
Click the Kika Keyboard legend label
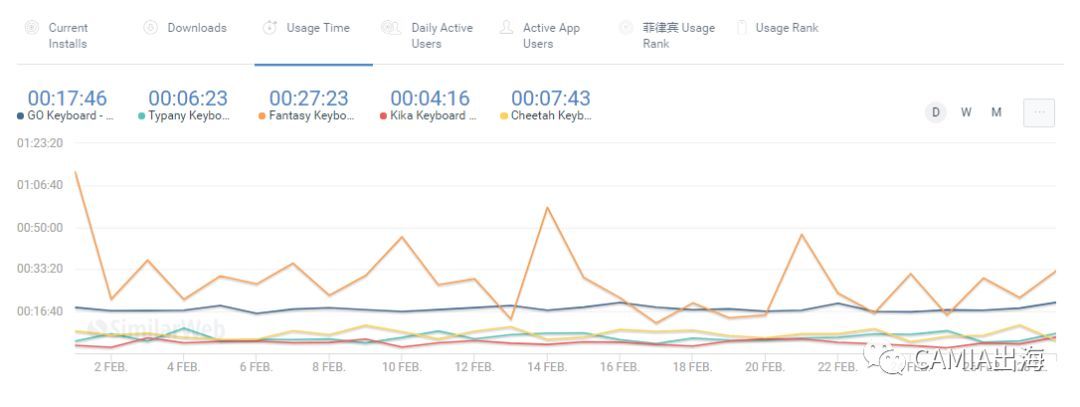432,116
